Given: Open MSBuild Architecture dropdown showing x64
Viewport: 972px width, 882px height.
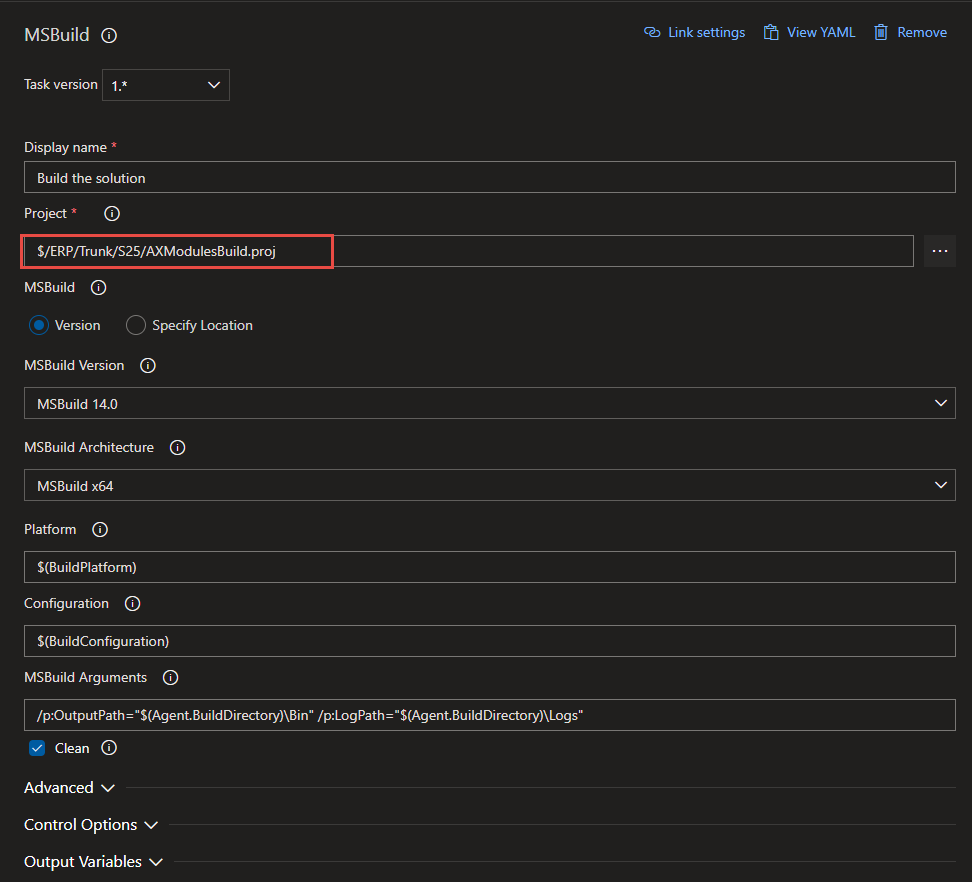Looking at the screenshot, I should [x=490, y=485].
